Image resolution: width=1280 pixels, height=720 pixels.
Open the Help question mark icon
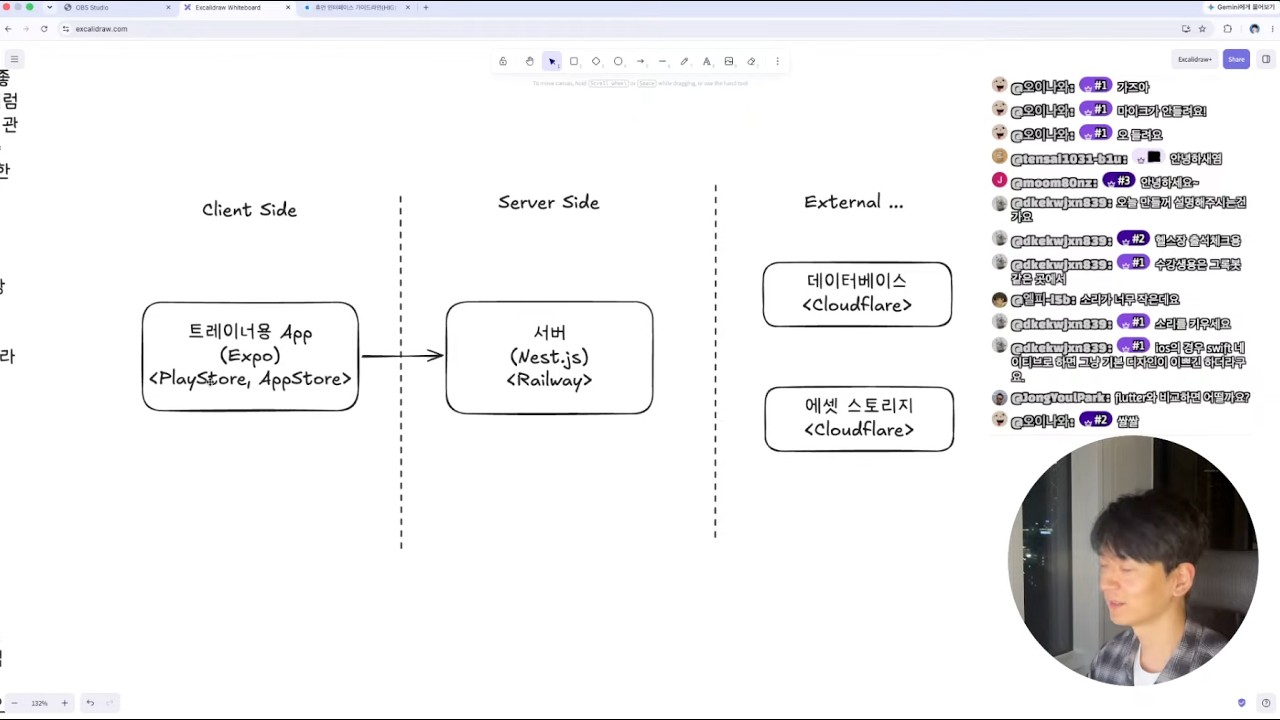click(x=1266, y=703)
